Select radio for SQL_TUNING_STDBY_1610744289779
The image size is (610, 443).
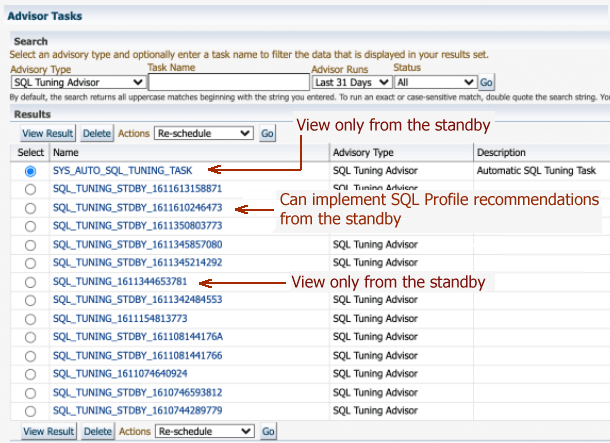(x=30, y=411)
